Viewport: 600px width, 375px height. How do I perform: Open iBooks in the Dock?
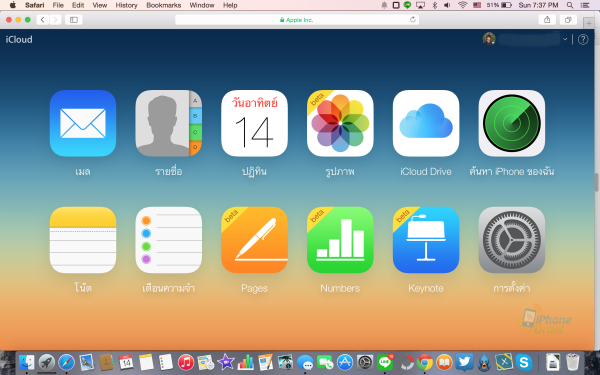tap(444, 362)
